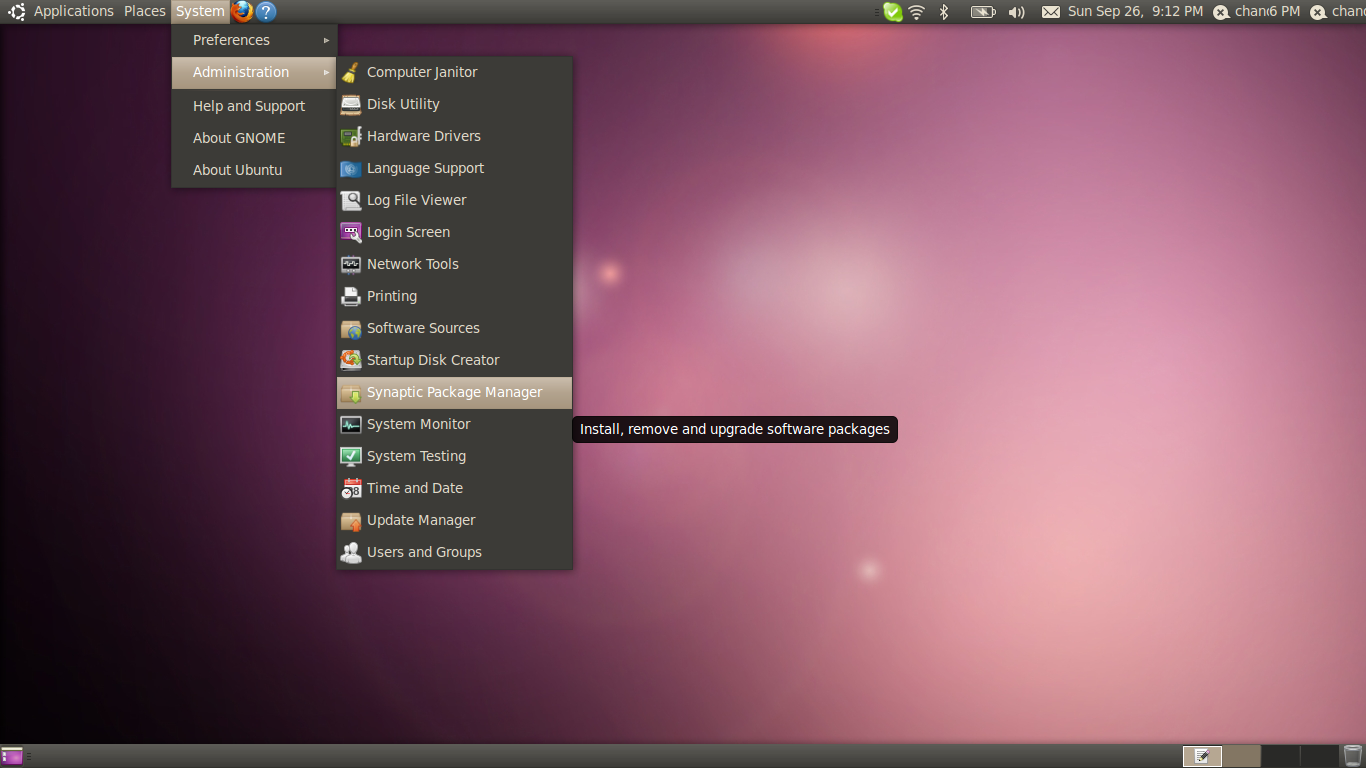Launch Disk Utility
The height and width of the screenshot is (768, 1366).
455,104
